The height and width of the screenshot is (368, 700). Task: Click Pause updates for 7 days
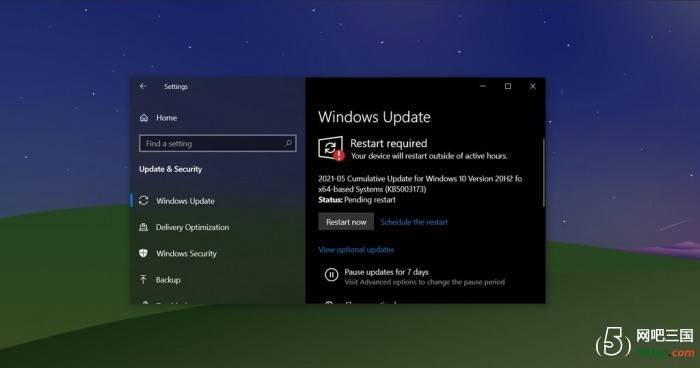click(386, 272)
